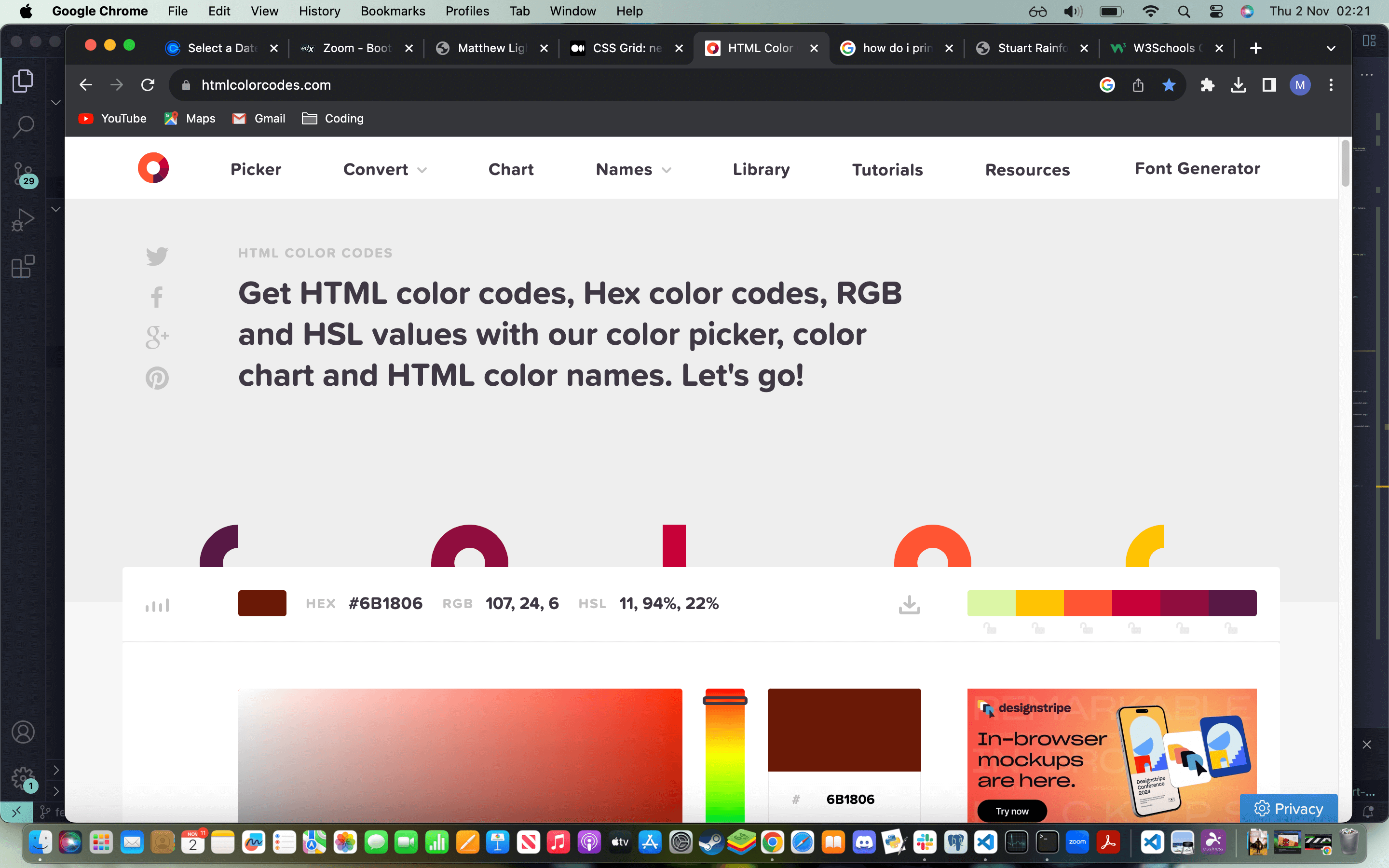Open Chrome extensions puzzle icon

1207,85
